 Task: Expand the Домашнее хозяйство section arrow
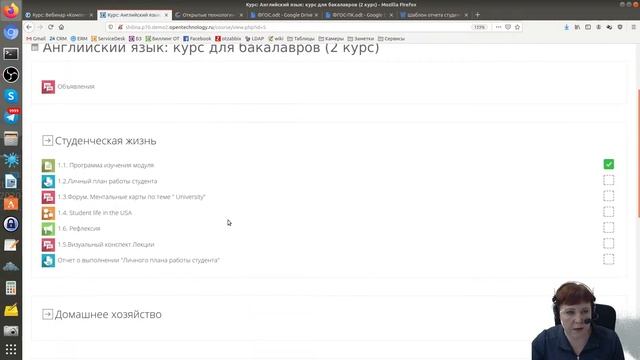(47, 314)
